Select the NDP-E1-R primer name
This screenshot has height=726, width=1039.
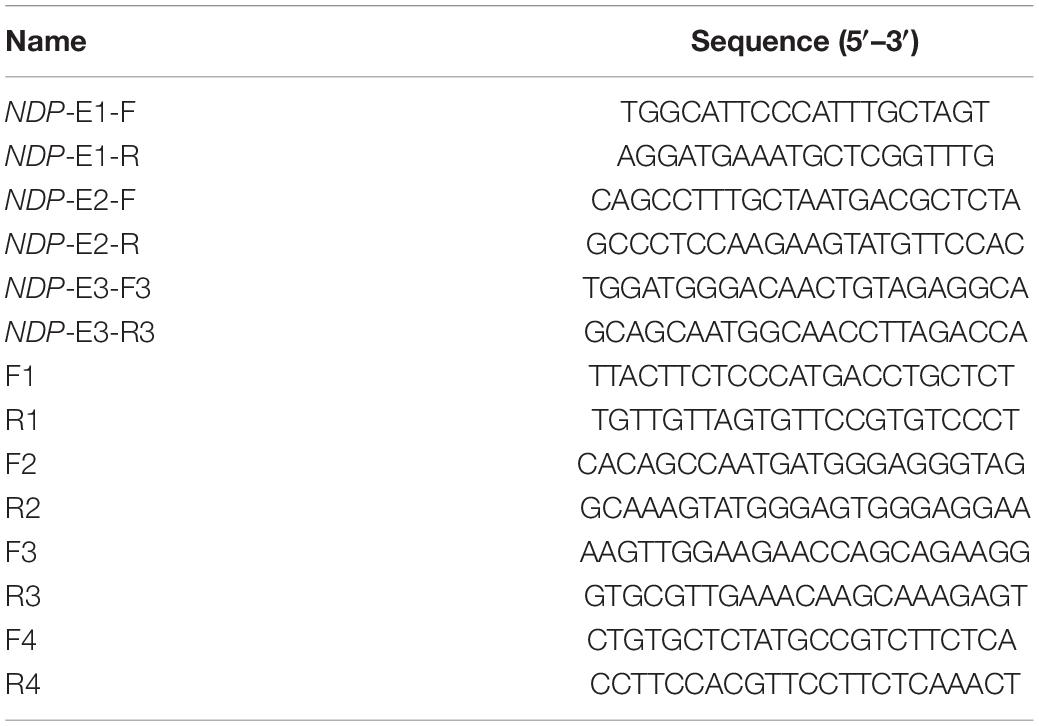point(72,156)
